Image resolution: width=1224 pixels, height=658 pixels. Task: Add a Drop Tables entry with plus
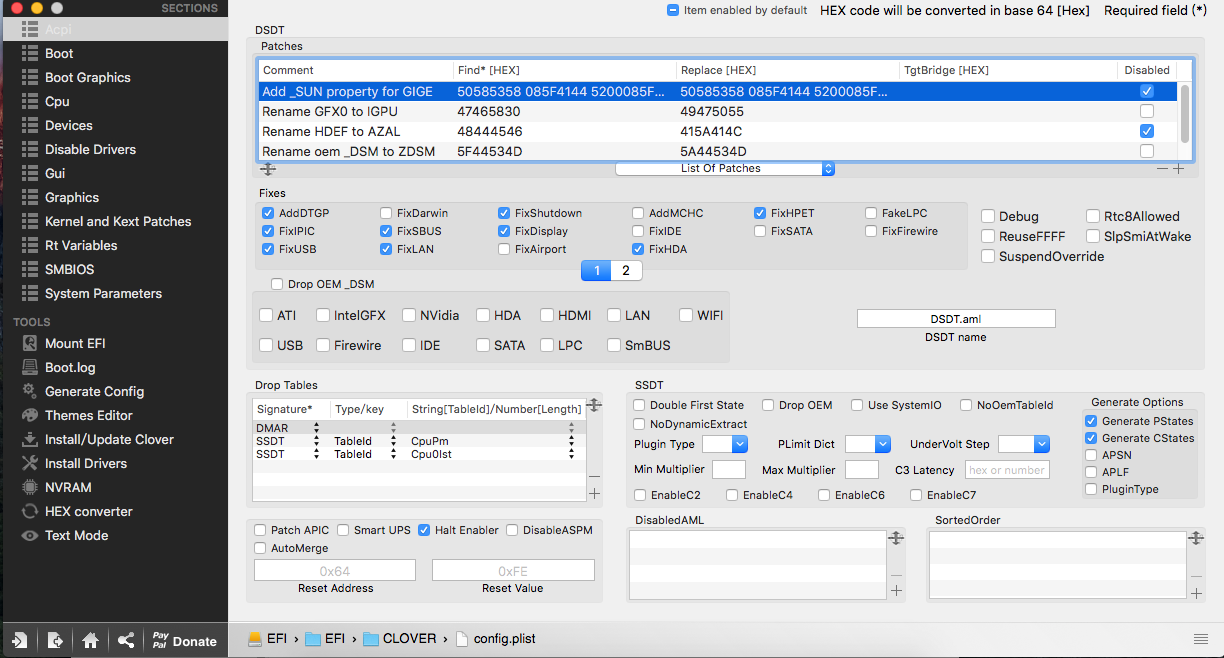tap(594, 493)
